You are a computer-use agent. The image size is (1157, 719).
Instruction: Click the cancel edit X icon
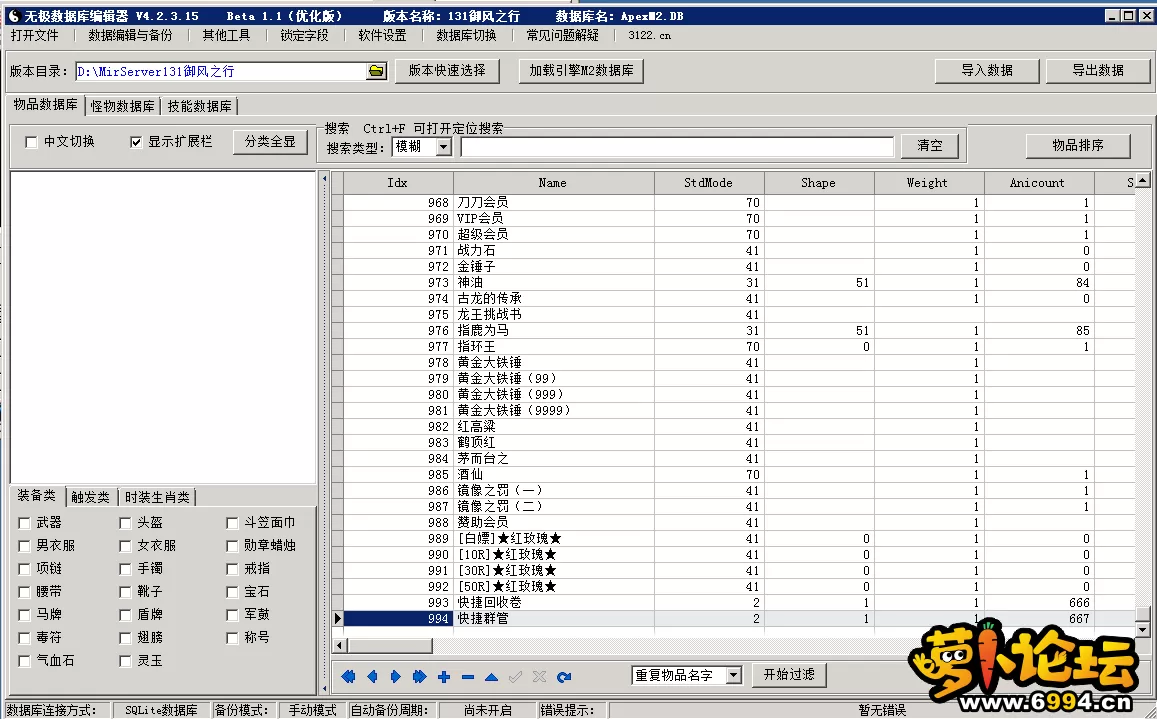coord(539,676)
